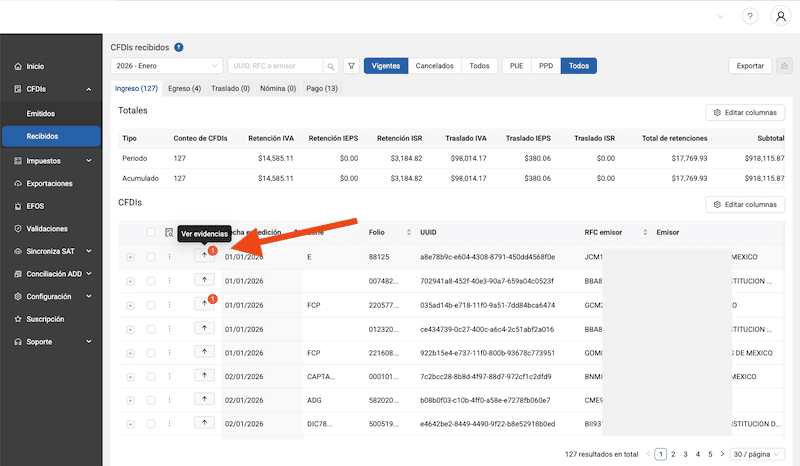This screenshot has height=466, width=800.
Task: Go to Emitidos in the sidebar
Action: [x=41, y=114]
